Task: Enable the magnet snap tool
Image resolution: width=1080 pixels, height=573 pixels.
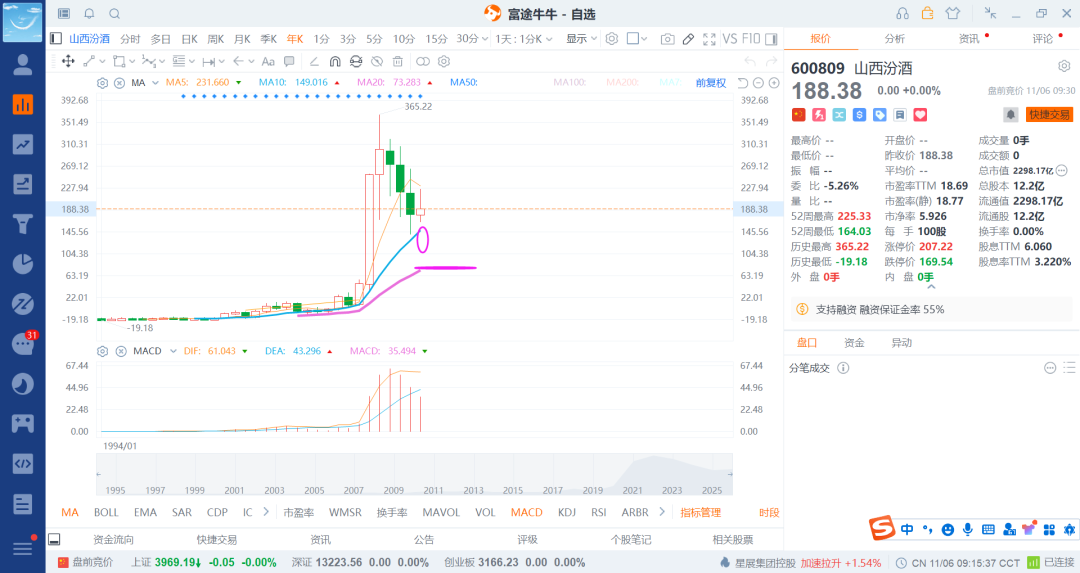Action: coord(335,61)
